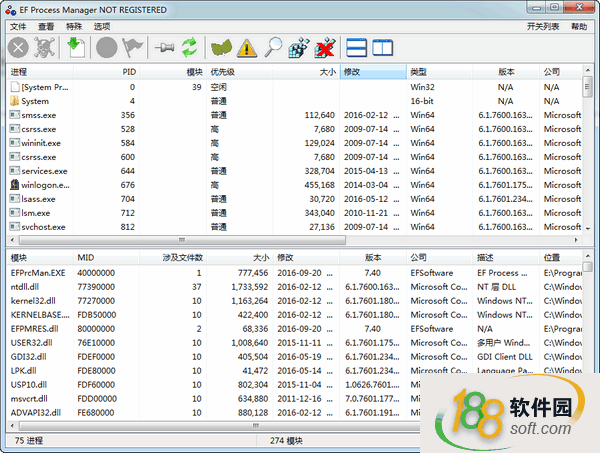Click the window with red X icon

pos(324,47)
